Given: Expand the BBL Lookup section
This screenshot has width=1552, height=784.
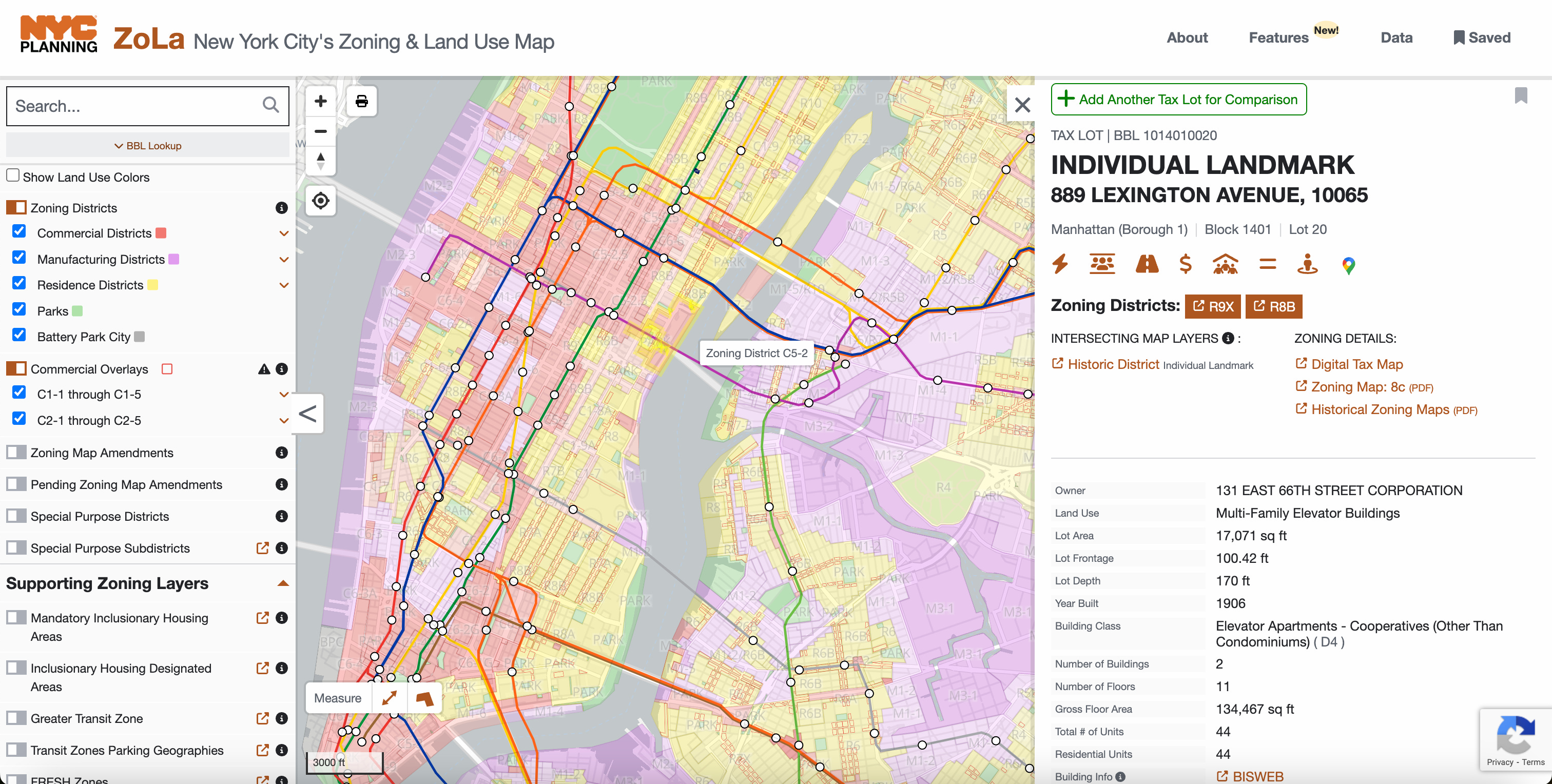Looking at the screenshot, I should 148,146.
